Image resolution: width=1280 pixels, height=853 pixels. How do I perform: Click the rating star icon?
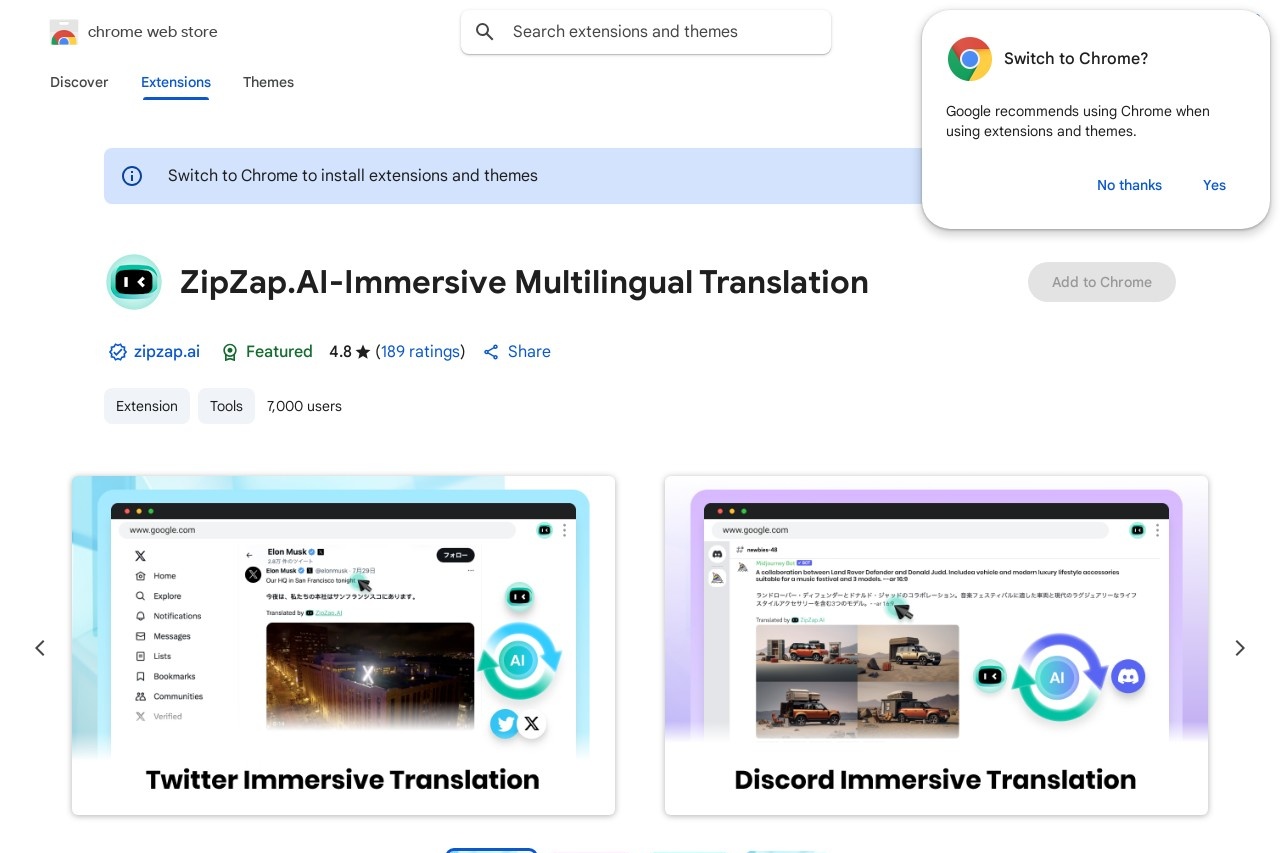coord(363,352)
